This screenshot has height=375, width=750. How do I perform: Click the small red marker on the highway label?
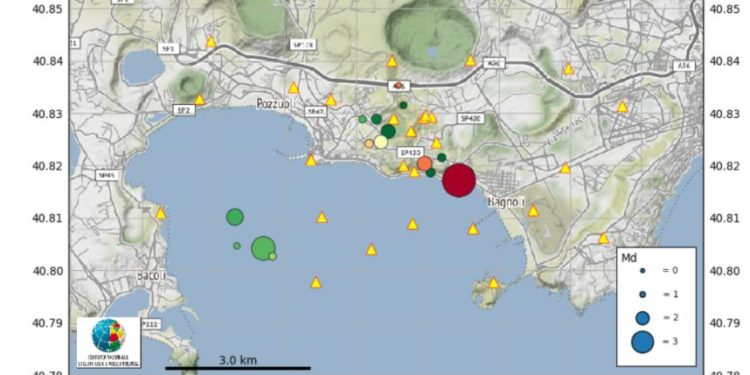click(x=398, y=85)
